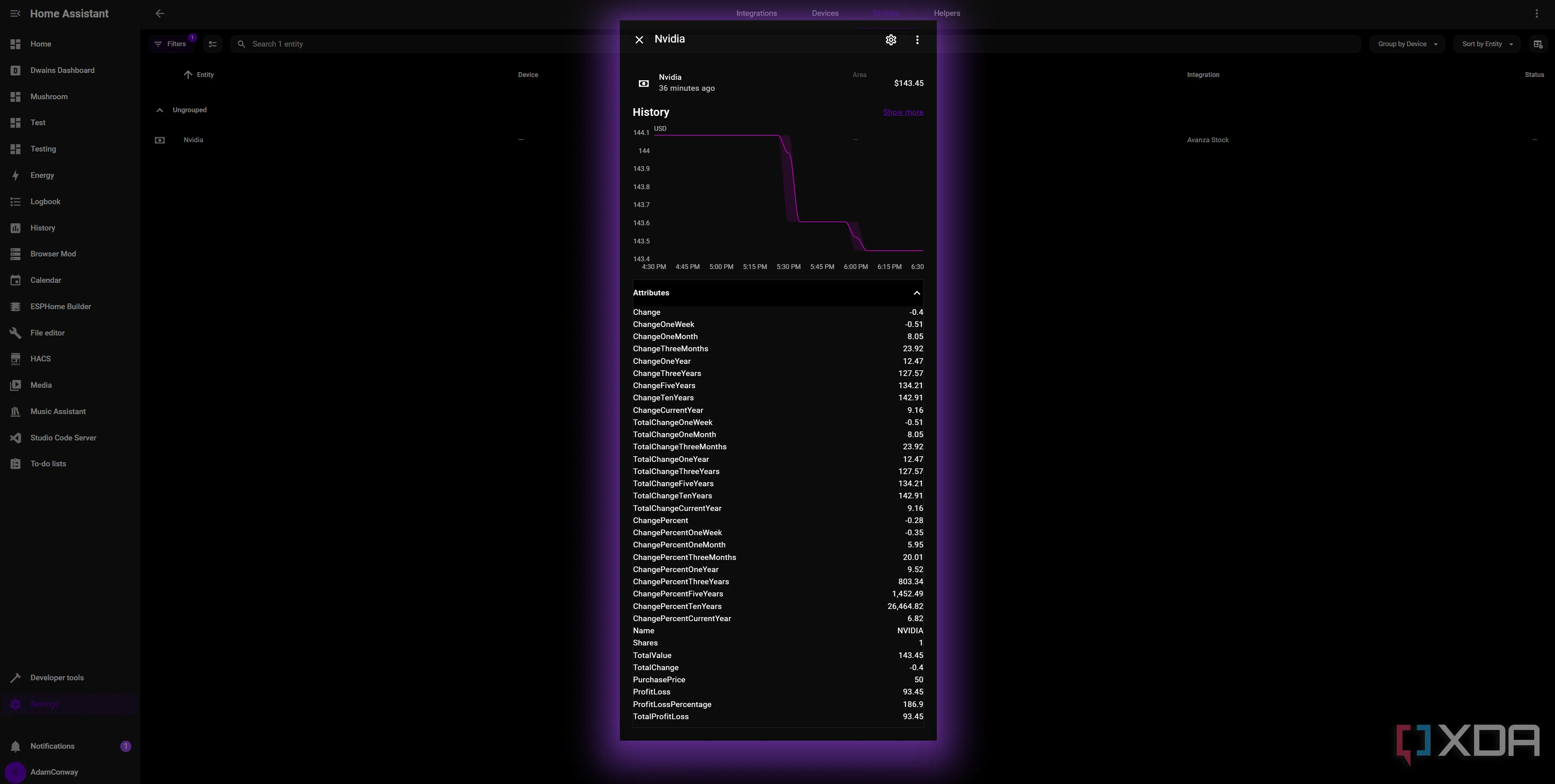Click the Avanza Stock integration cell

(x=1207, y=140)
